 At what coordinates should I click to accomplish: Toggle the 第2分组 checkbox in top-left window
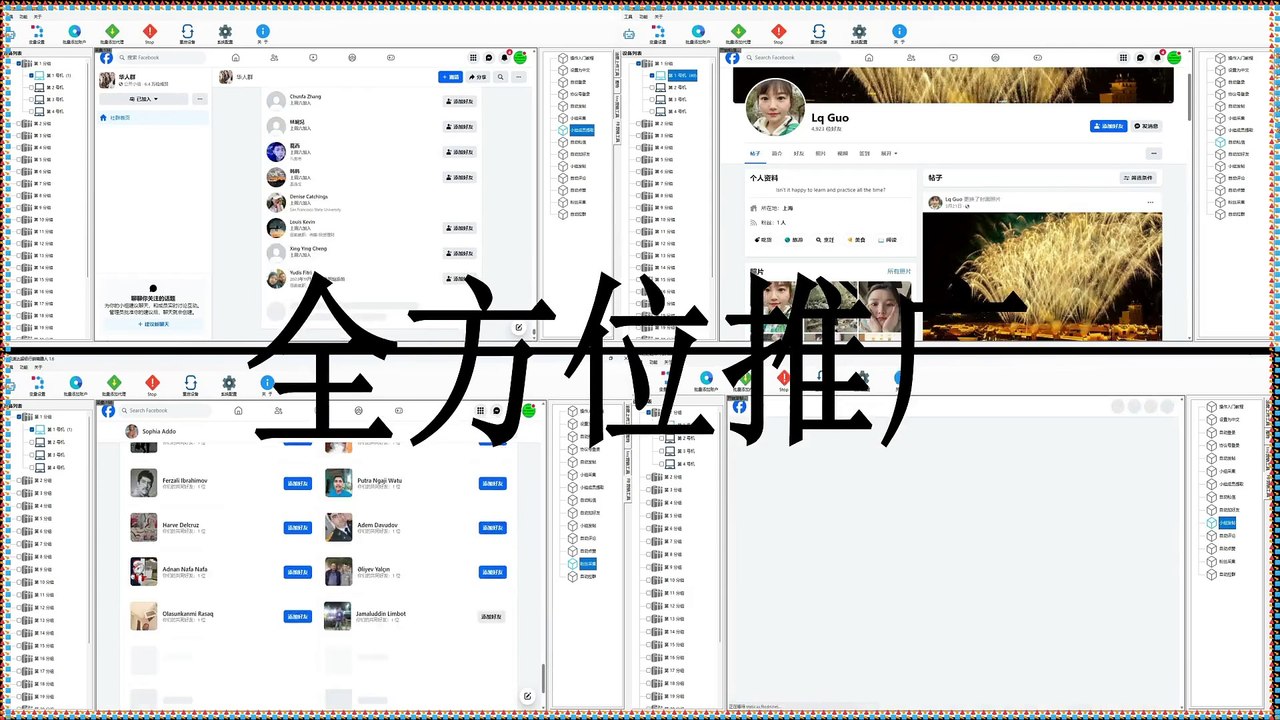(19, 124)
